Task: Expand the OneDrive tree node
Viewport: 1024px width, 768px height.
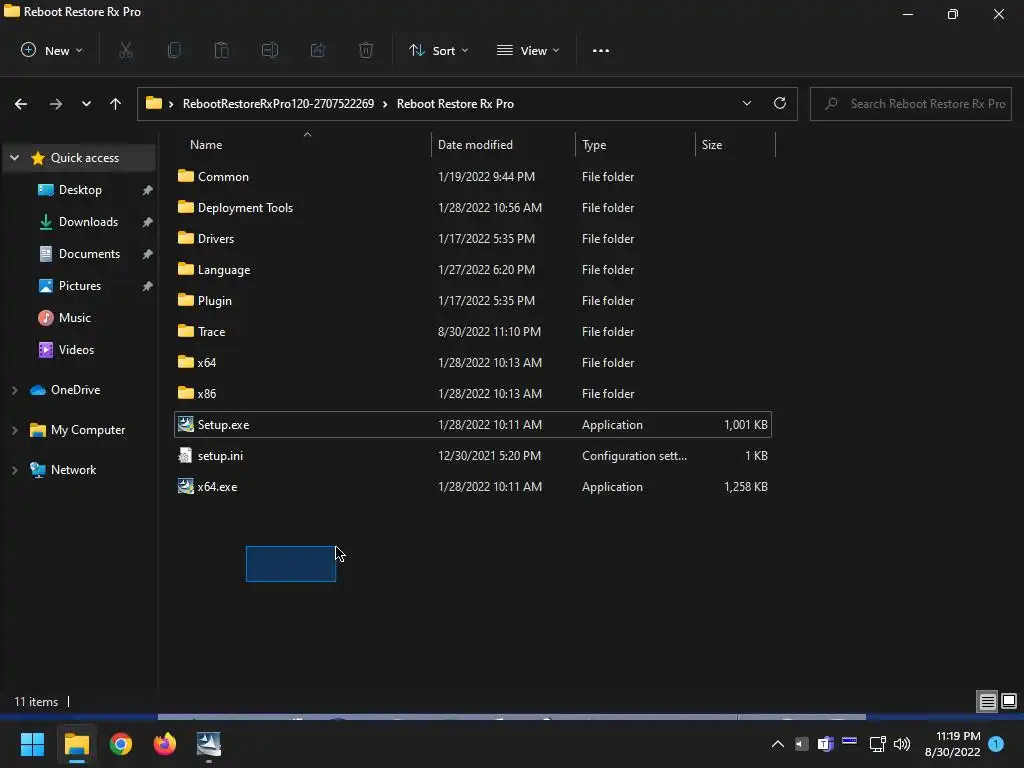Action: tap(14, 390)
